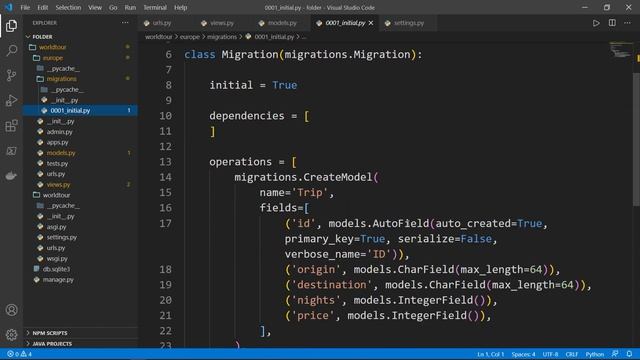Open the Accounts icon in activity bar
The height and width of the screenshot is (360, 640).
[x=11, y=310]
